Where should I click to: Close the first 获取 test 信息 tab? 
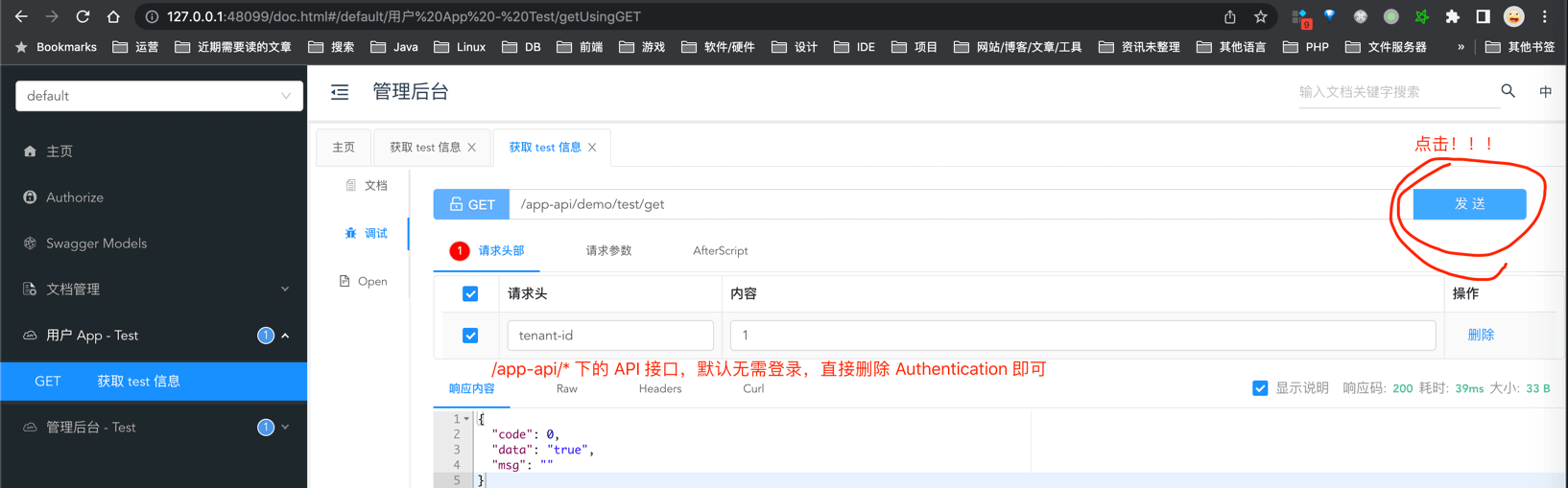pyautogui.click(x=472, y=148)
